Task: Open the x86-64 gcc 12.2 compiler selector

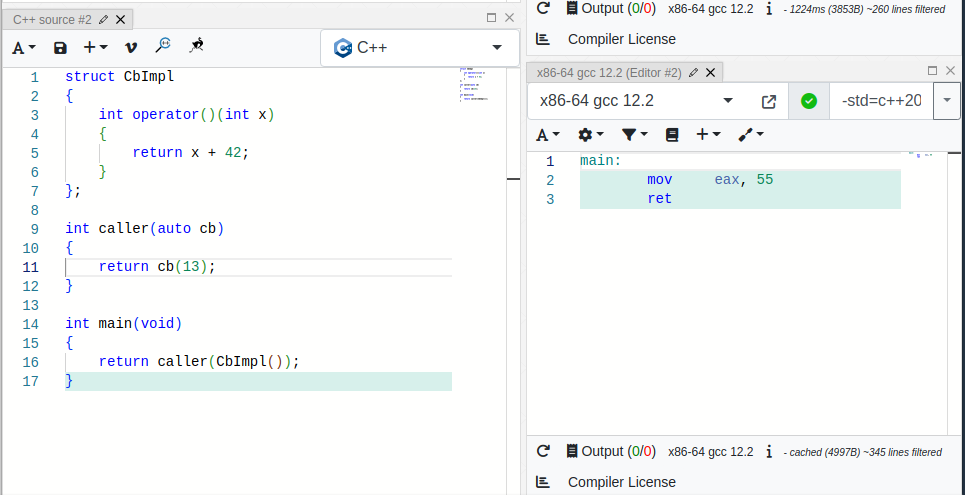Action: click(636, 101)
